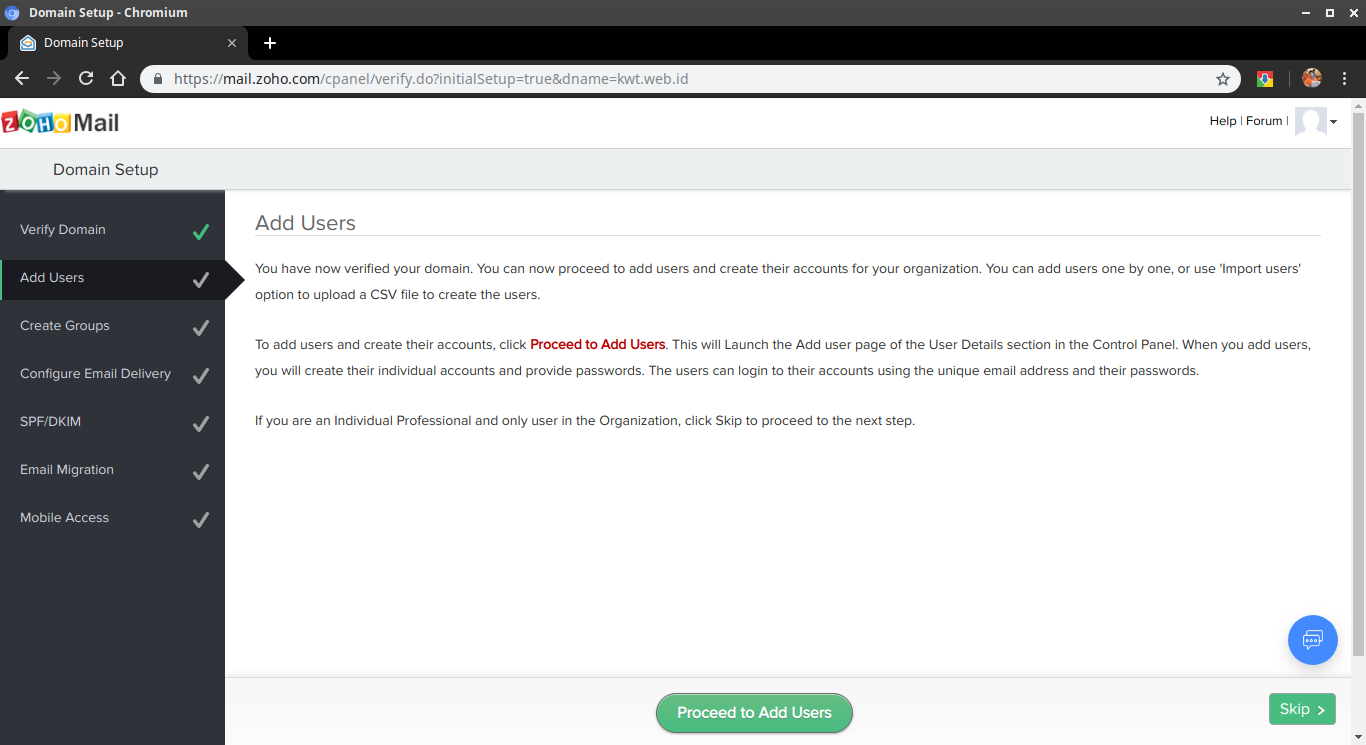This screenshot has height=745, width=1366.
Task: Go to browser home page icon
Action: click(x=118, y=79)
